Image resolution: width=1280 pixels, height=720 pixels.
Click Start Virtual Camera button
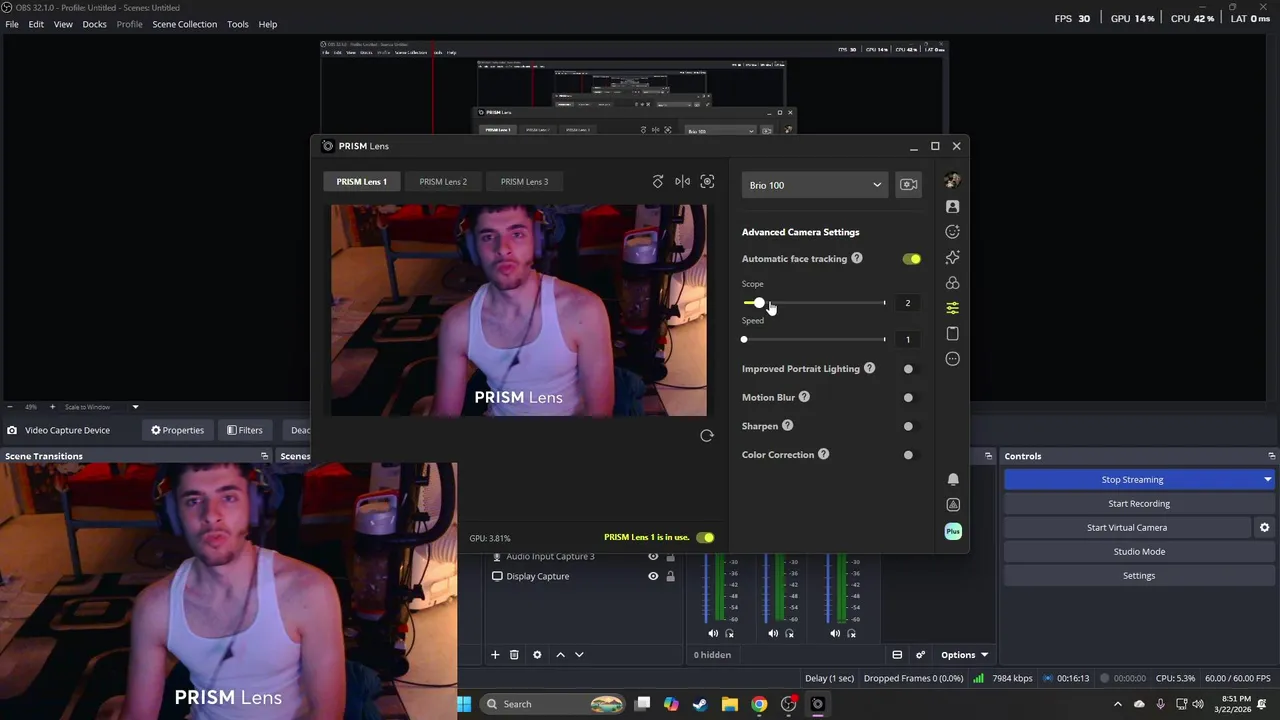[1127, 528]
